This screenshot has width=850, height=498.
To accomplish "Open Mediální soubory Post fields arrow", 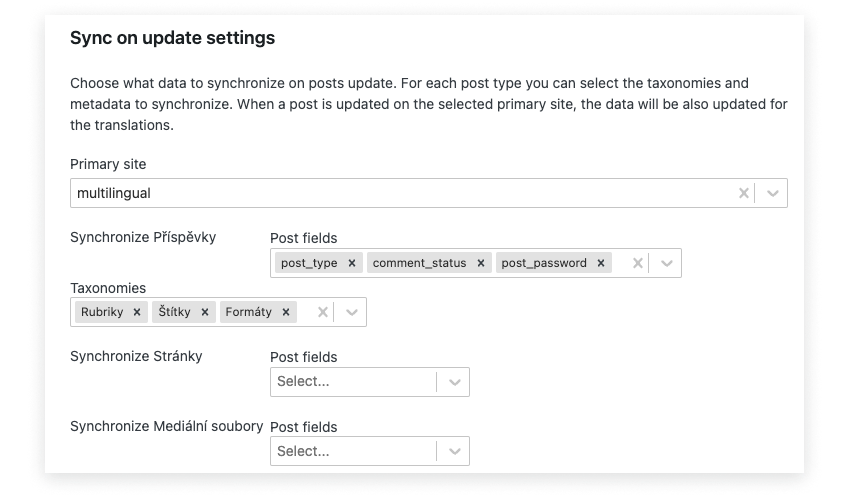I will pos(454,451).
